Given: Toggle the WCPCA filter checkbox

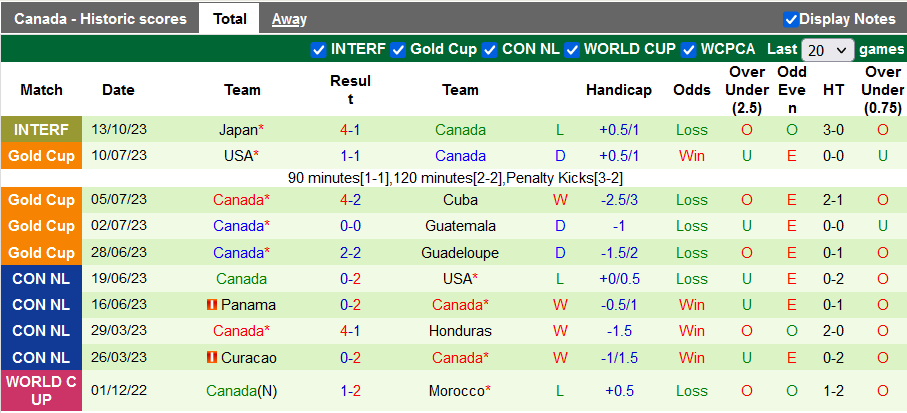Looking at the screenshot, I should coord(689,49).
